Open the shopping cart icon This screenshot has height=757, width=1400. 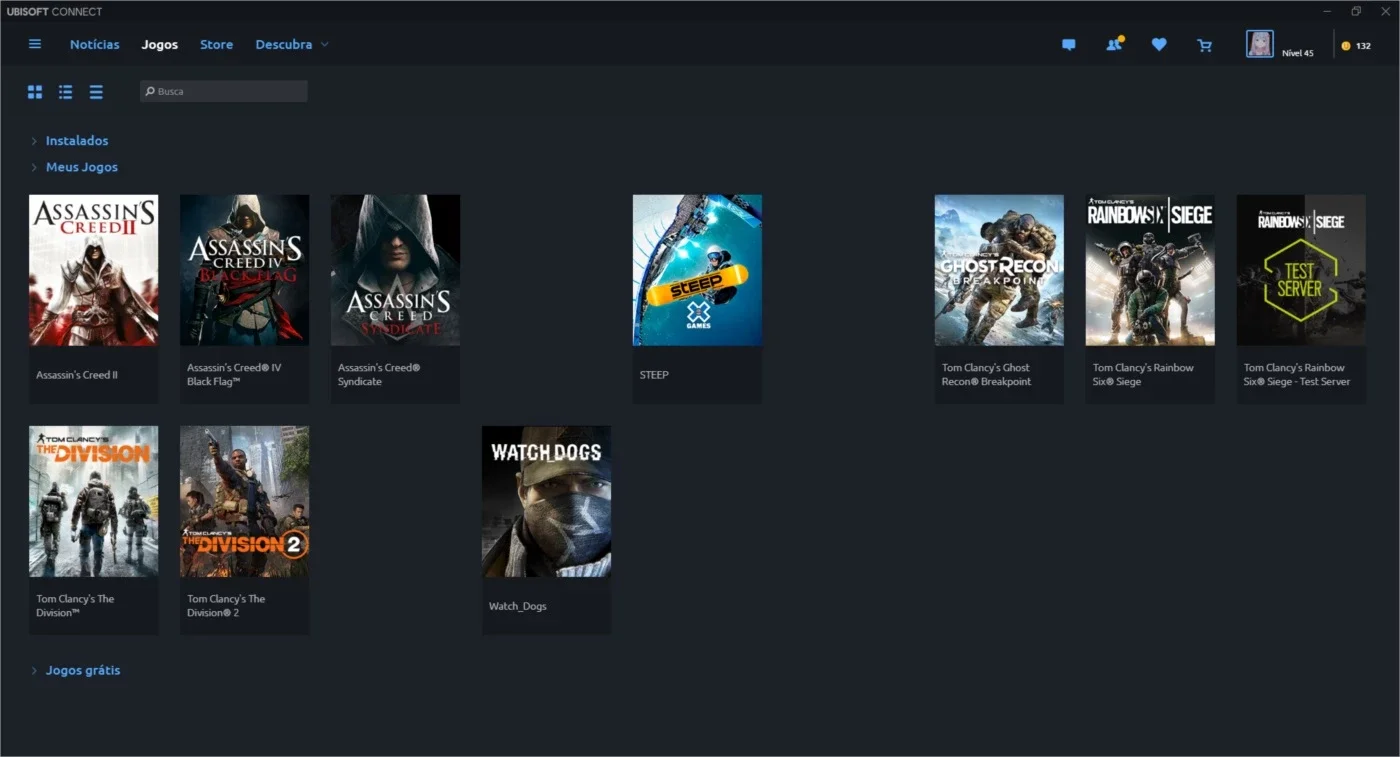[1204, 45]
